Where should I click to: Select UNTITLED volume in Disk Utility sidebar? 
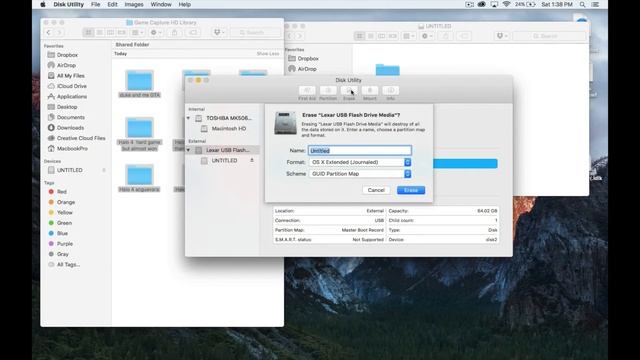(223, 161)
